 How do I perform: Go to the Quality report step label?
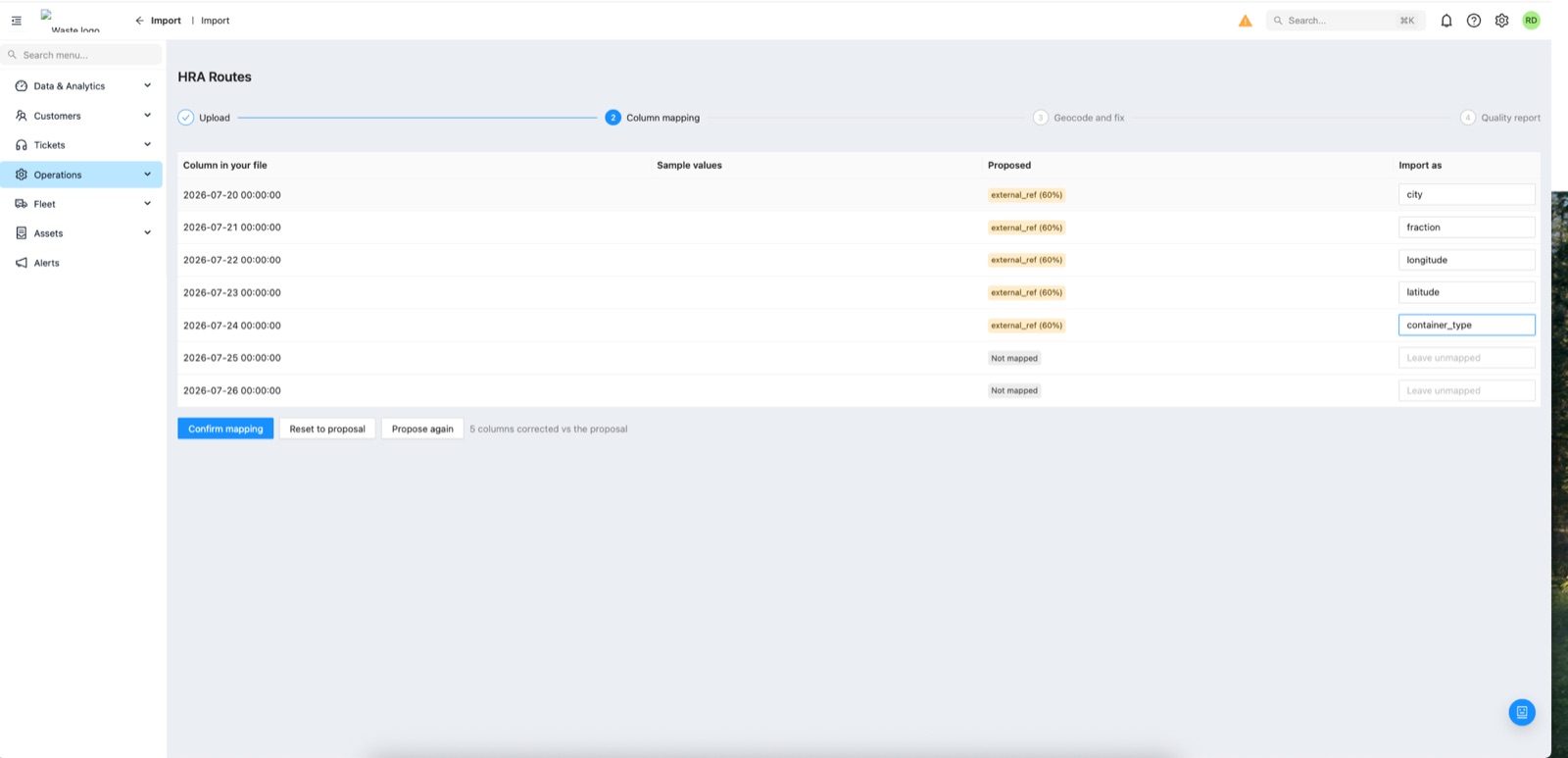pos(1510,118)
